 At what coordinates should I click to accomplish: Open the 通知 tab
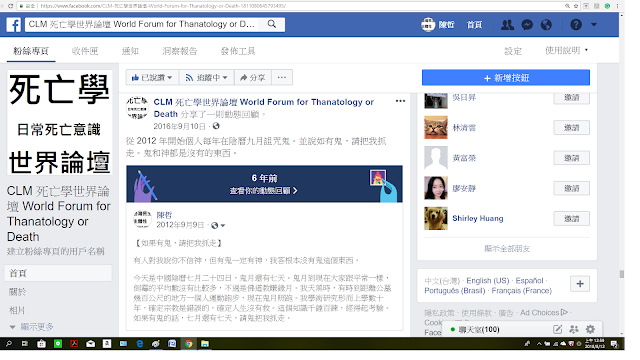130,51
